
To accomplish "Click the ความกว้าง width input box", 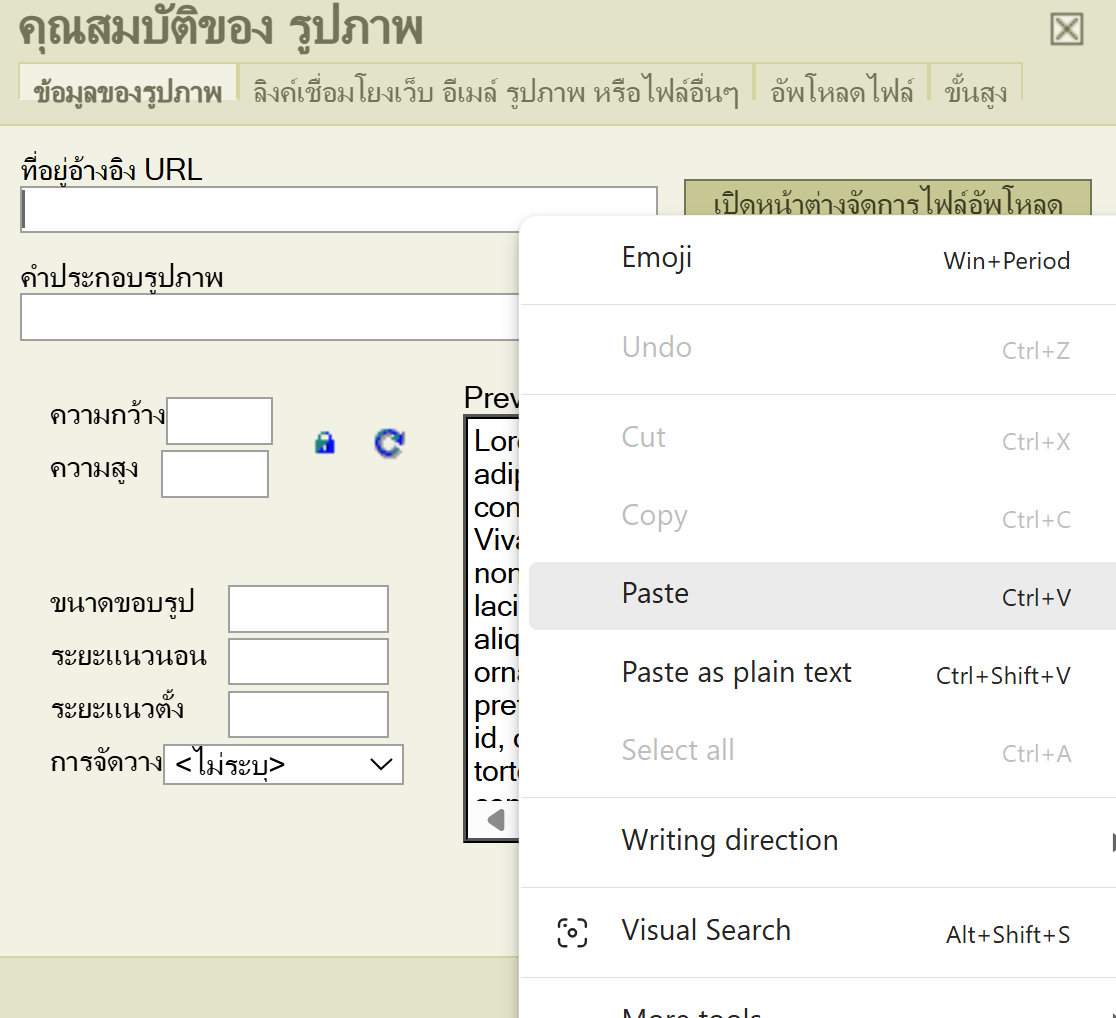I will 219,421.
